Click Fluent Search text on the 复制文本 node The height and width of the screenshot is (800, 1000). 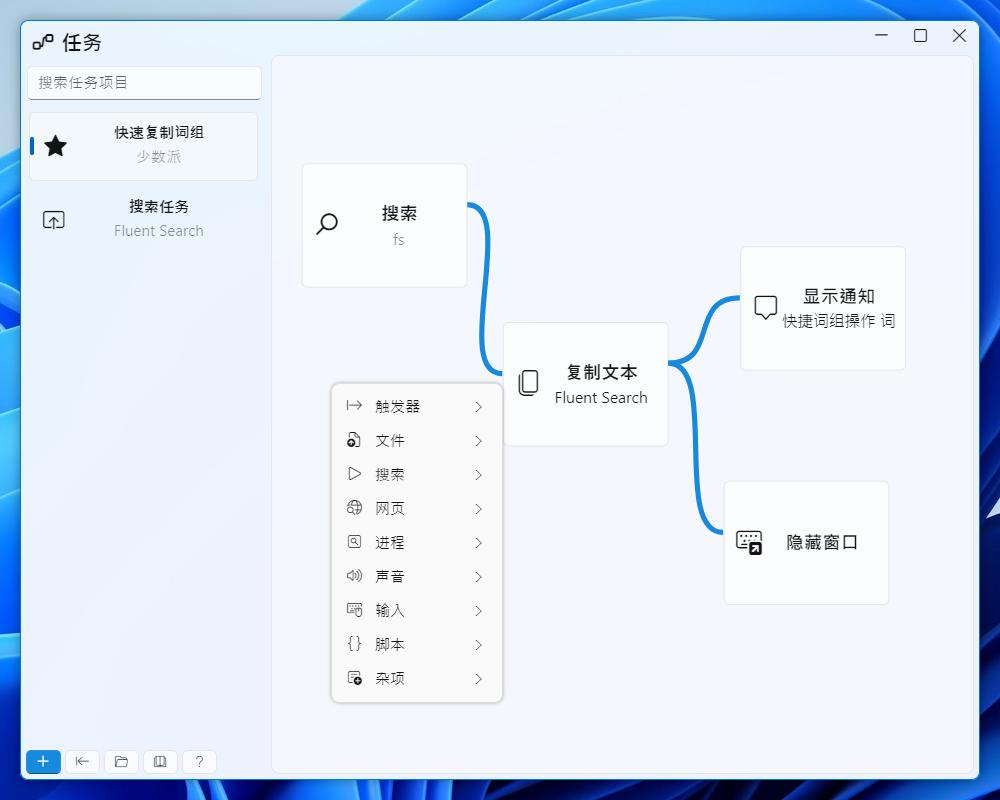point(601,398)
